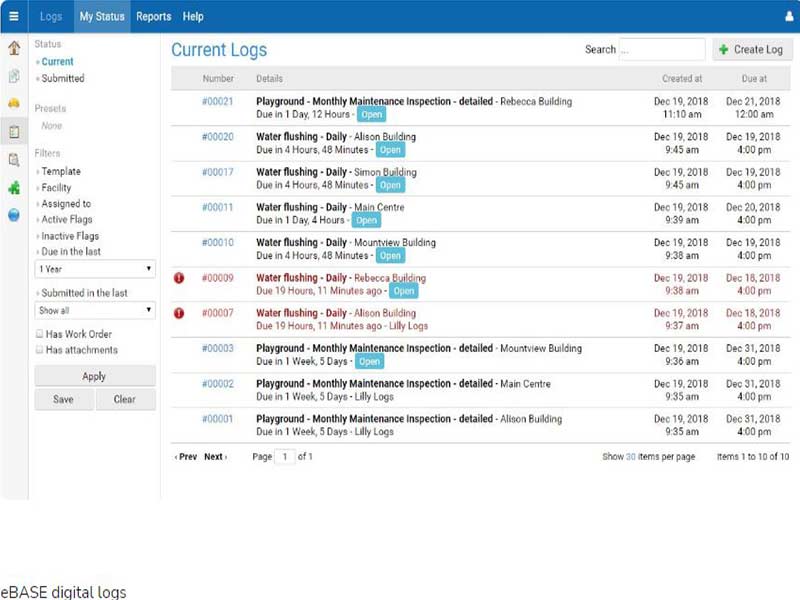Screen dimensions: 800x600
Task: Open log #00010
Action: [x=217, y=242]
